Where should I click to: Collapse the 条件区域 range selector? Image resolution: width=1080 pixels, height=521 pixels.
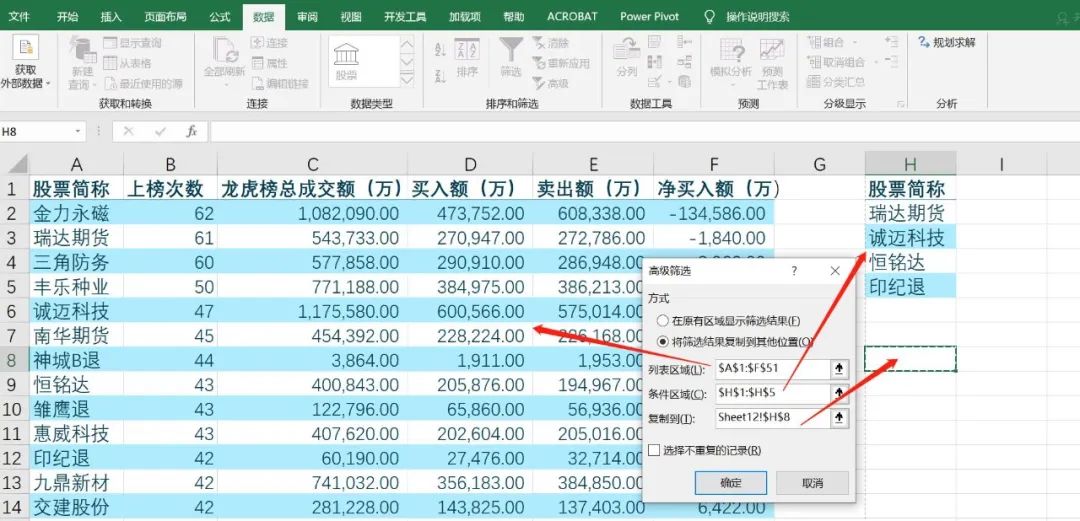(x=839, y=394)
